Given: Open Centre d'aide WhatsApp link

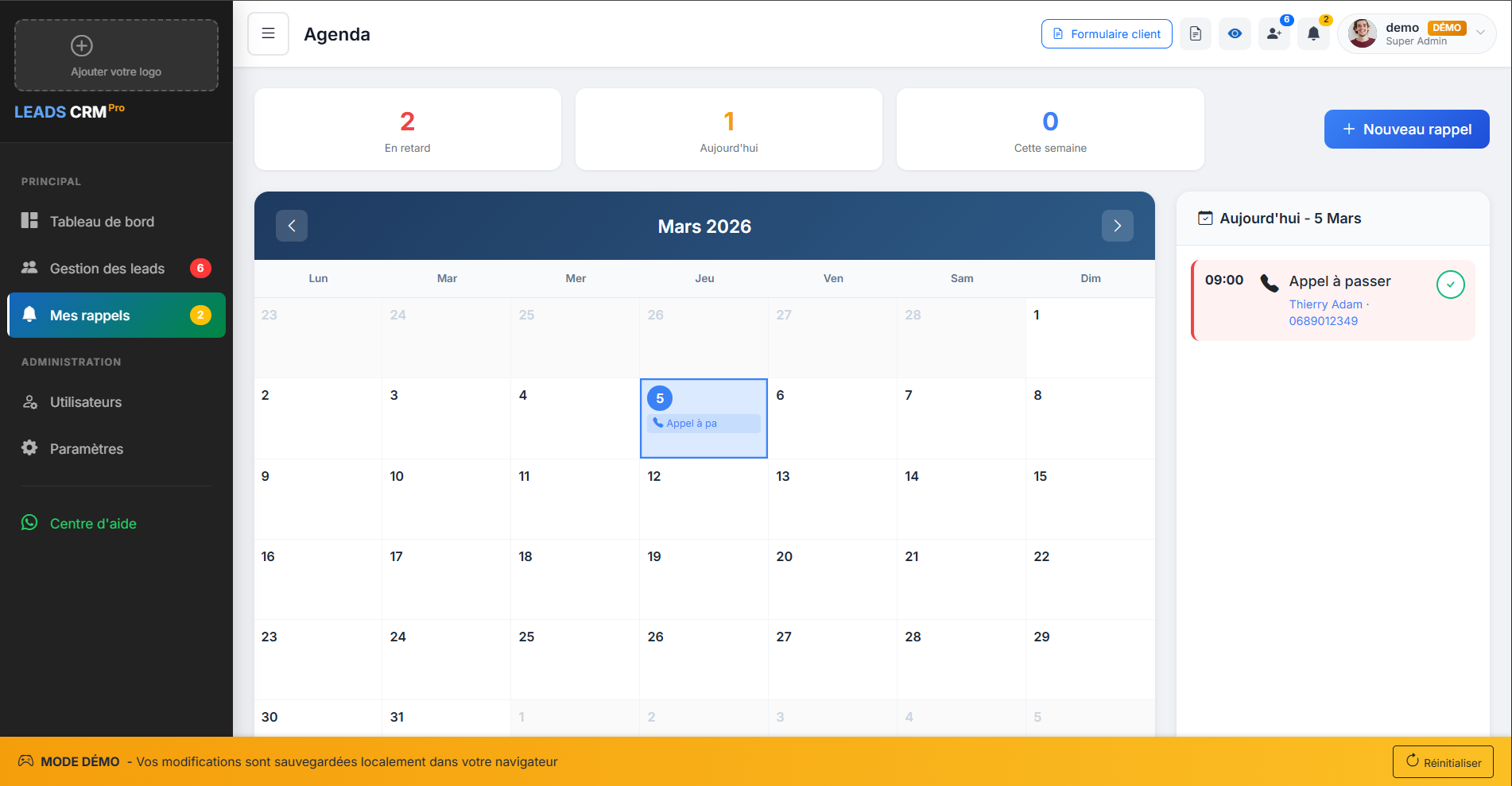Looking at the screenshot, I should [x=93, y=524].
